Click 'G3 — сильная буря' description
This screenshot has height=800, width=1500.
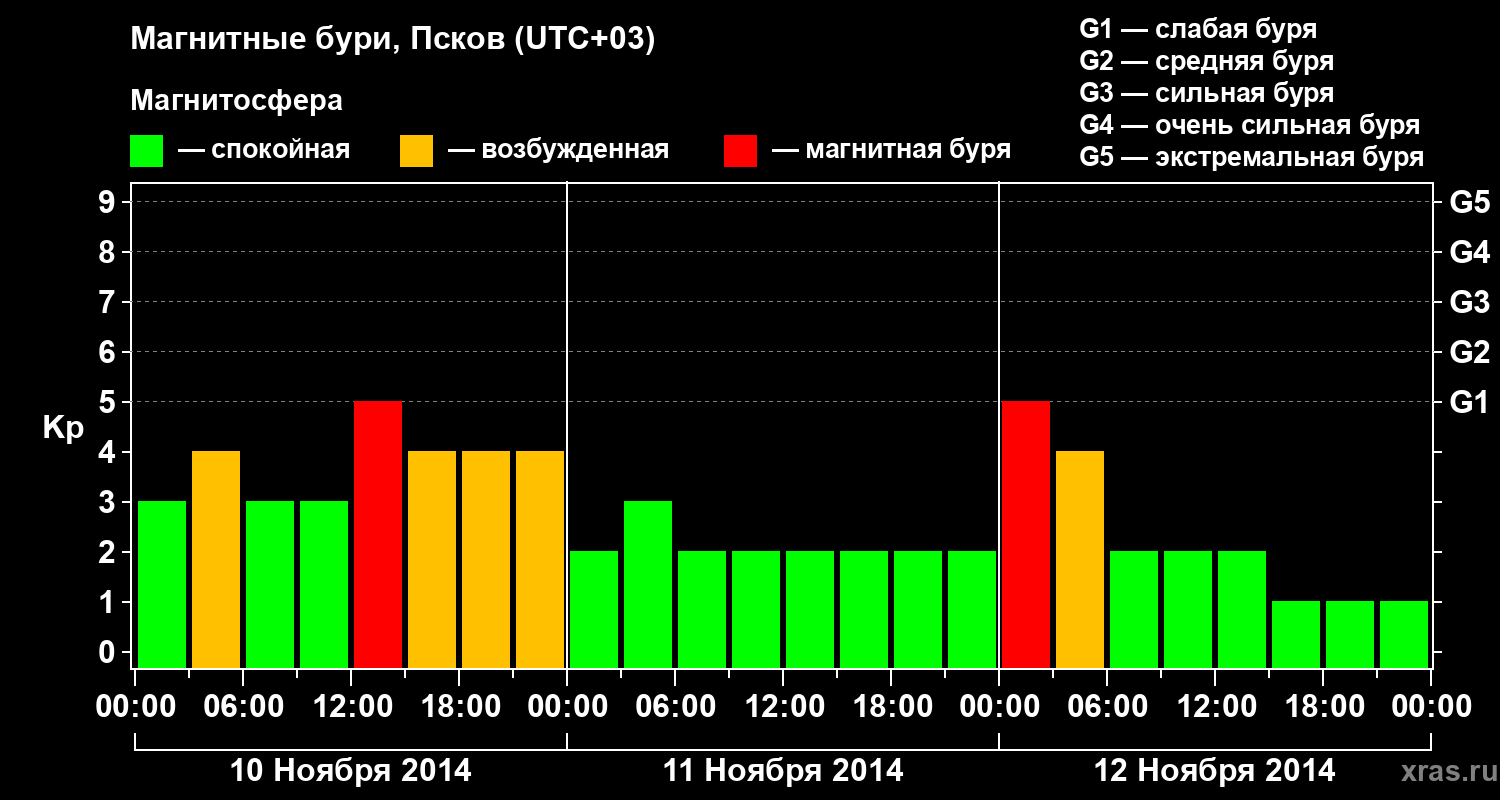click(x=1207, y=93)
